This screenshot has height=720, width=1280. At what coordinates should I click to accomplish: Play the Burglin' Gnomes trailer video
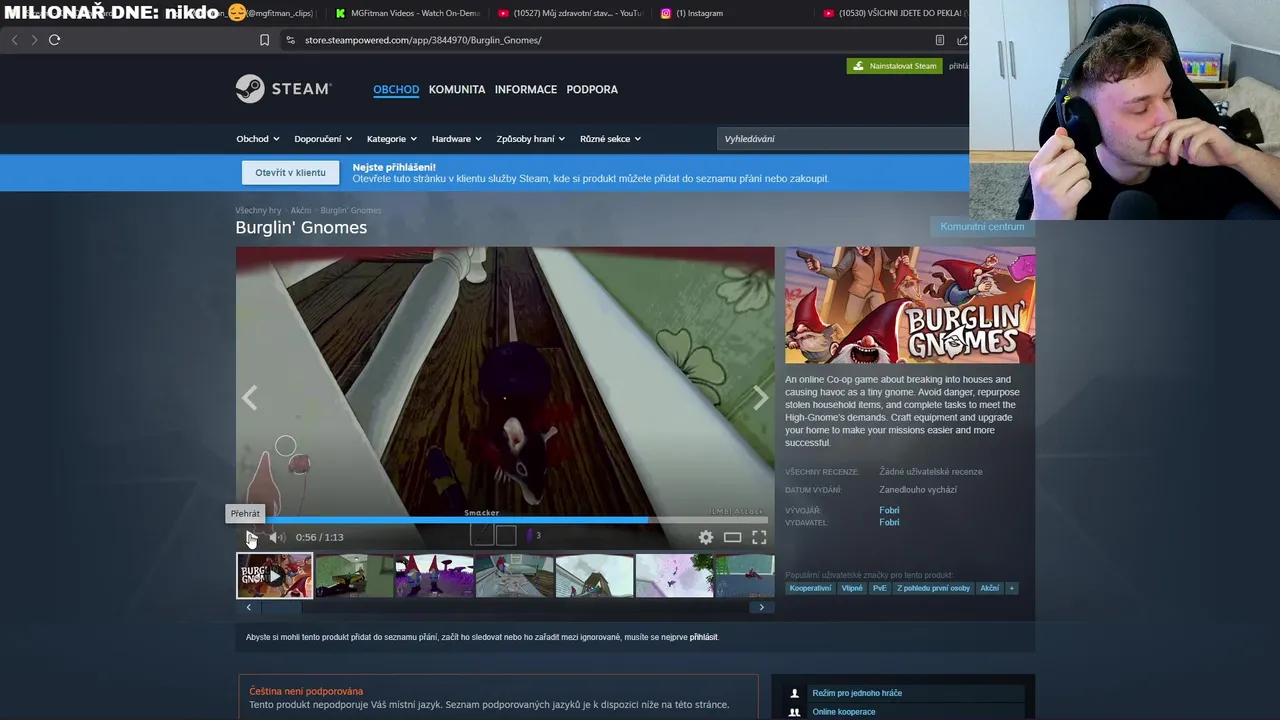click(250, 537)
